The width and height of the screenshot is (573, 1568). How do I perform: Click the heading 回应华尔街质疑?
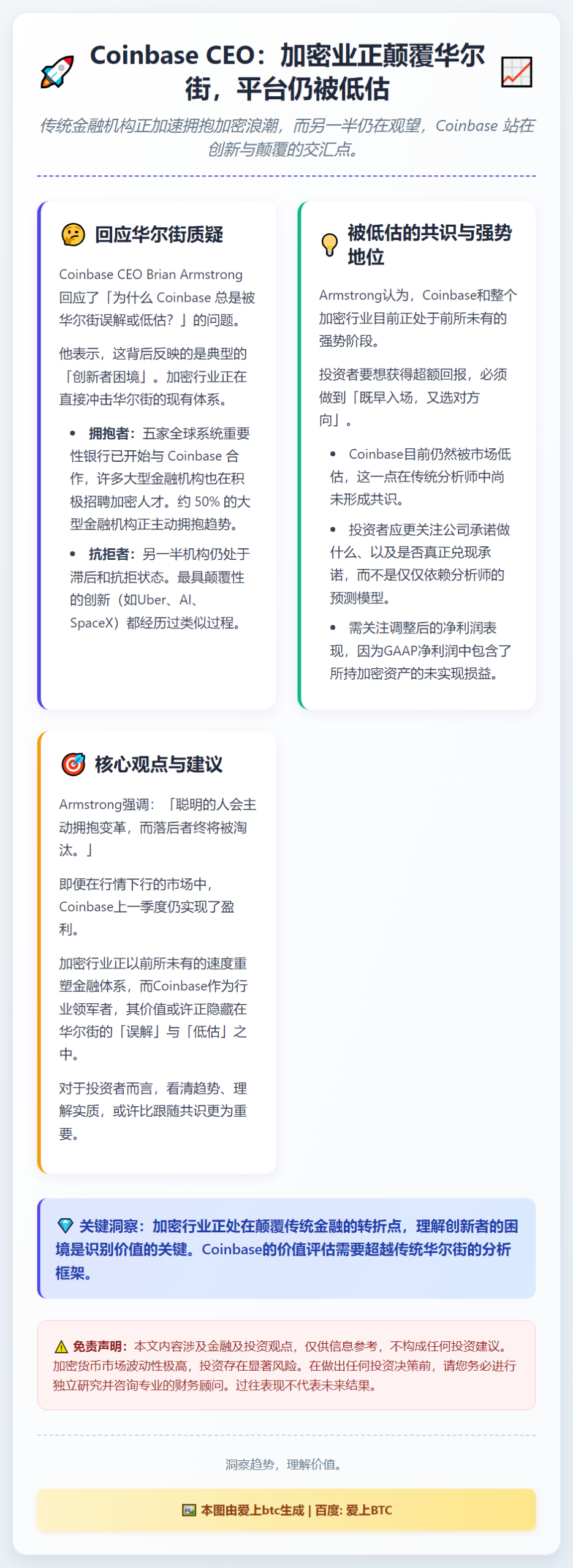[x=159, y=235]
